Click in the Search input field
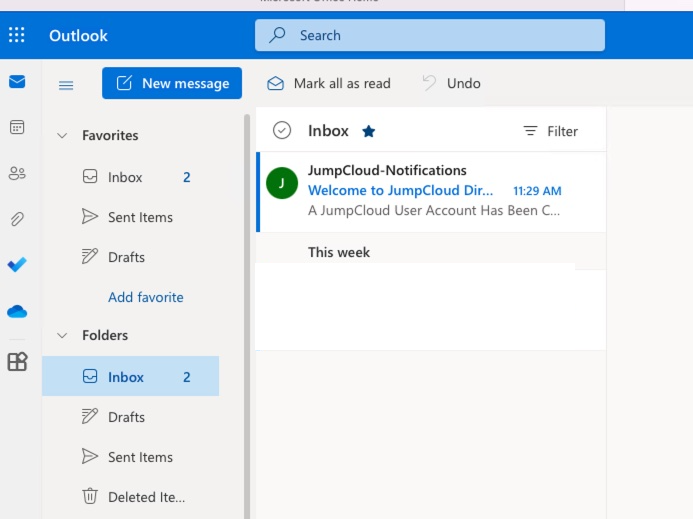Viewport: 693px width, 519px height. pyautogui.click(x=430, y=35)
